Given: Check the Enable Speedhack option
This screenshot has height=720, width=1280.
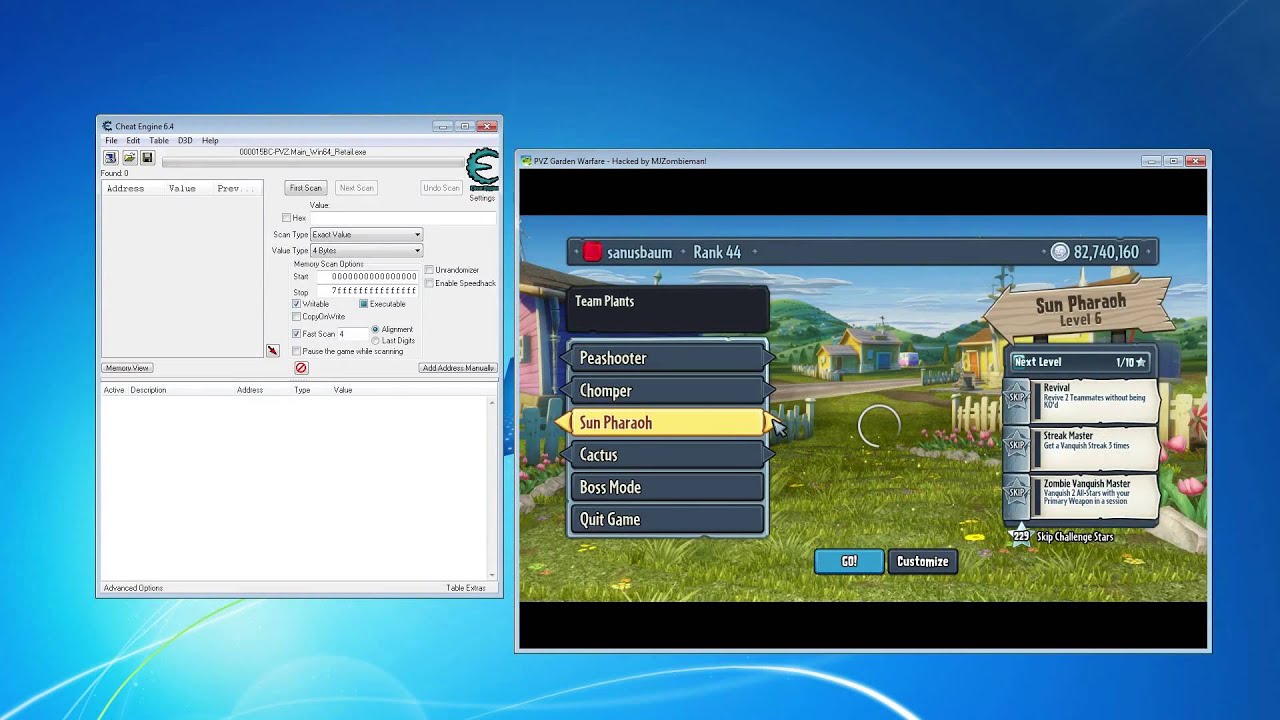Looking at the screenshot, I should pos(429,283).
